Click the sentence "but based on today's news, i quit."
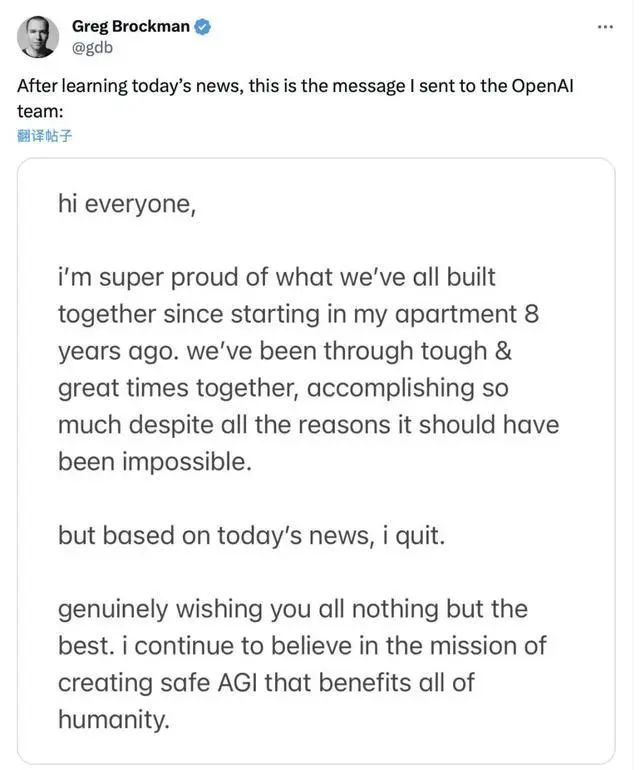The height and width of the screenshot is (770, 640). click(x=251, y=535)
